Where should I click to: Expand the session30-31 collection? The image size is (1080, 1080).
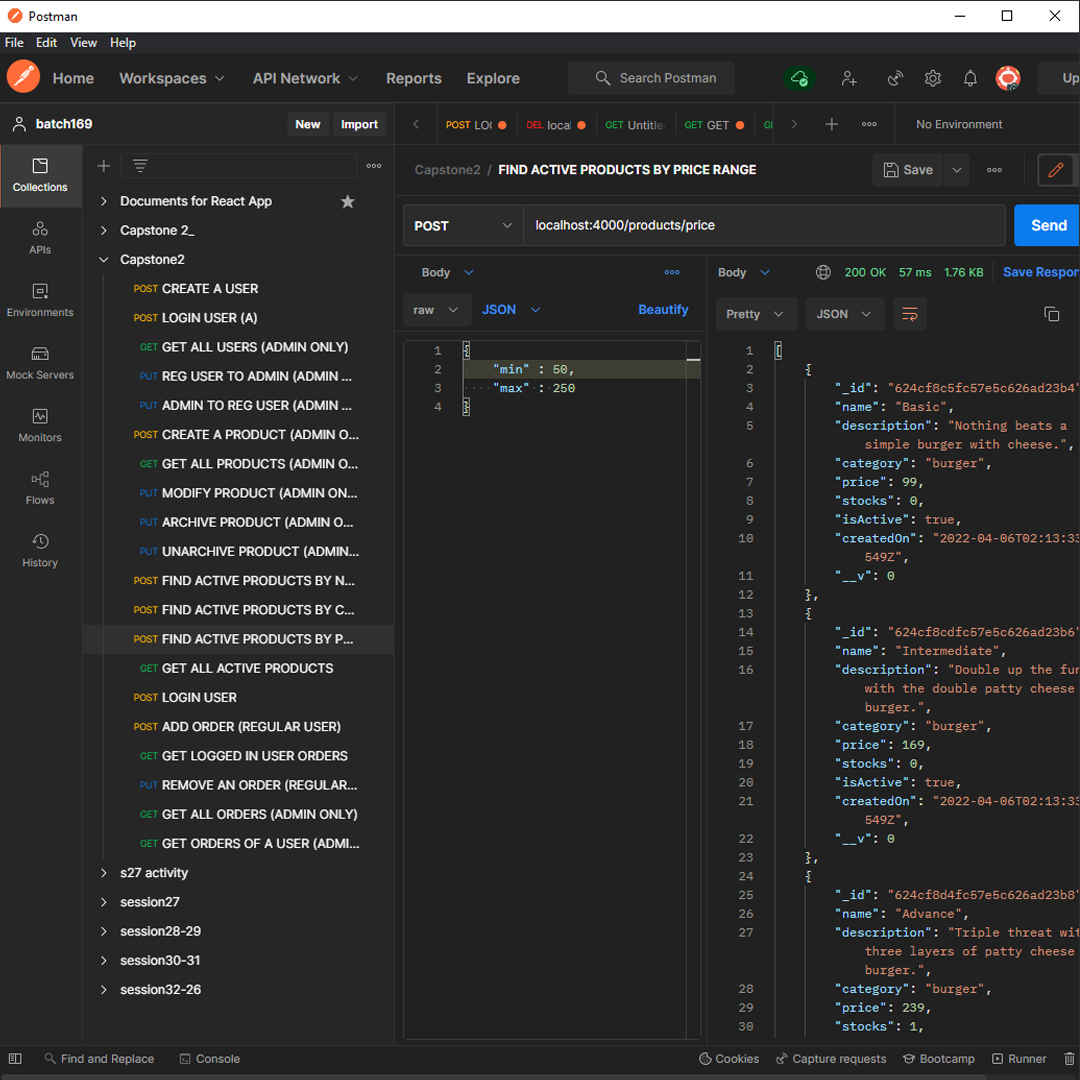tap(103, 960)
